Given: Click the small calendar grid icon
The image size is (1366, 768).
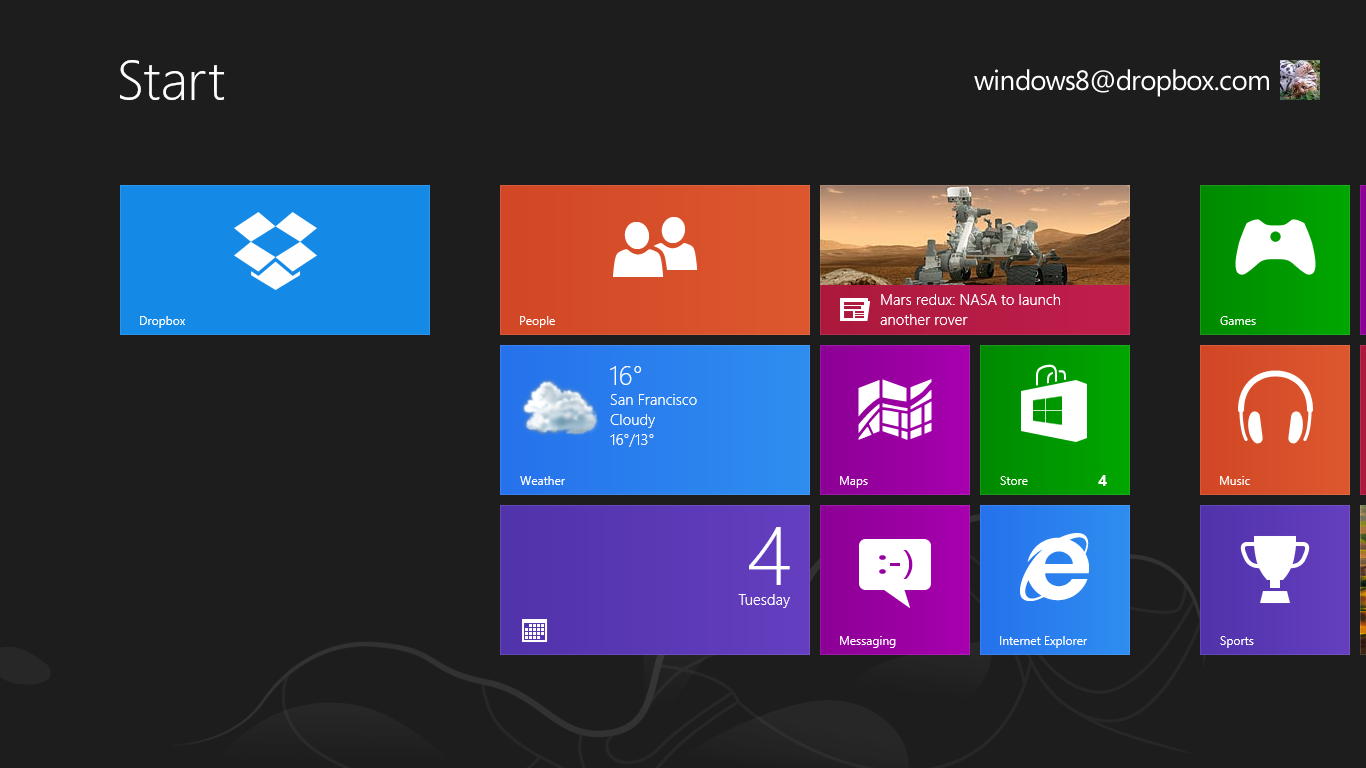Looking at the screenshot, I should coord(535,631).
